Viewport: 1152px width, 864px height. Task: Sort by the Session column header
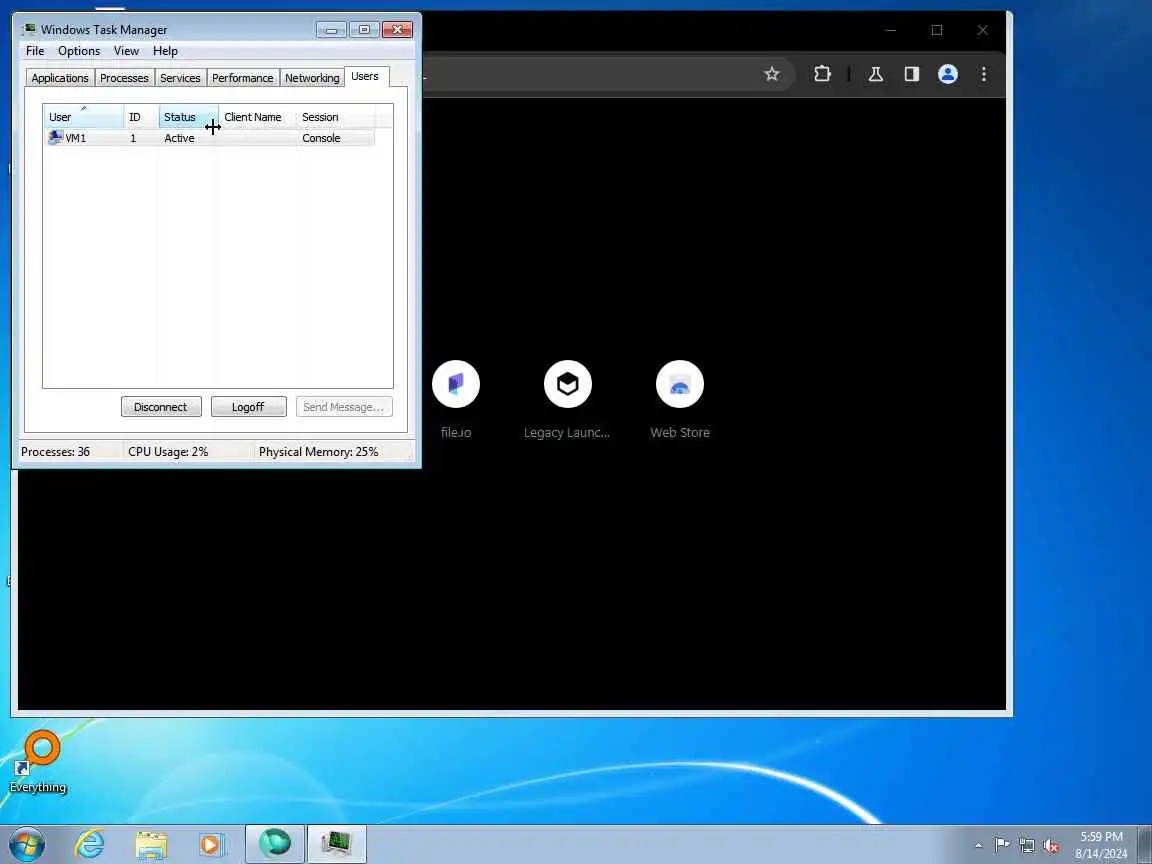335,117
